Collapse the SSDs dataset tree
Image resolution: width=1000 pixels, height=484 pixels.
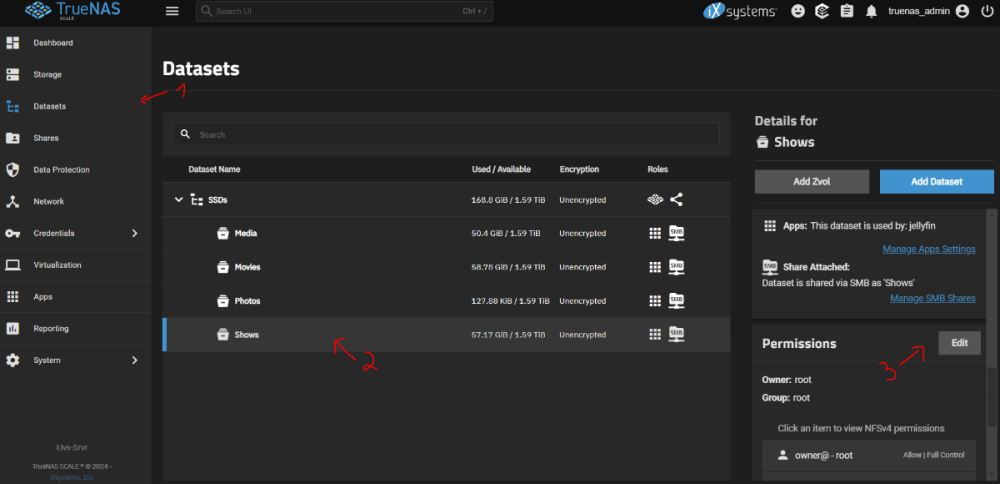tap(179, 200)
